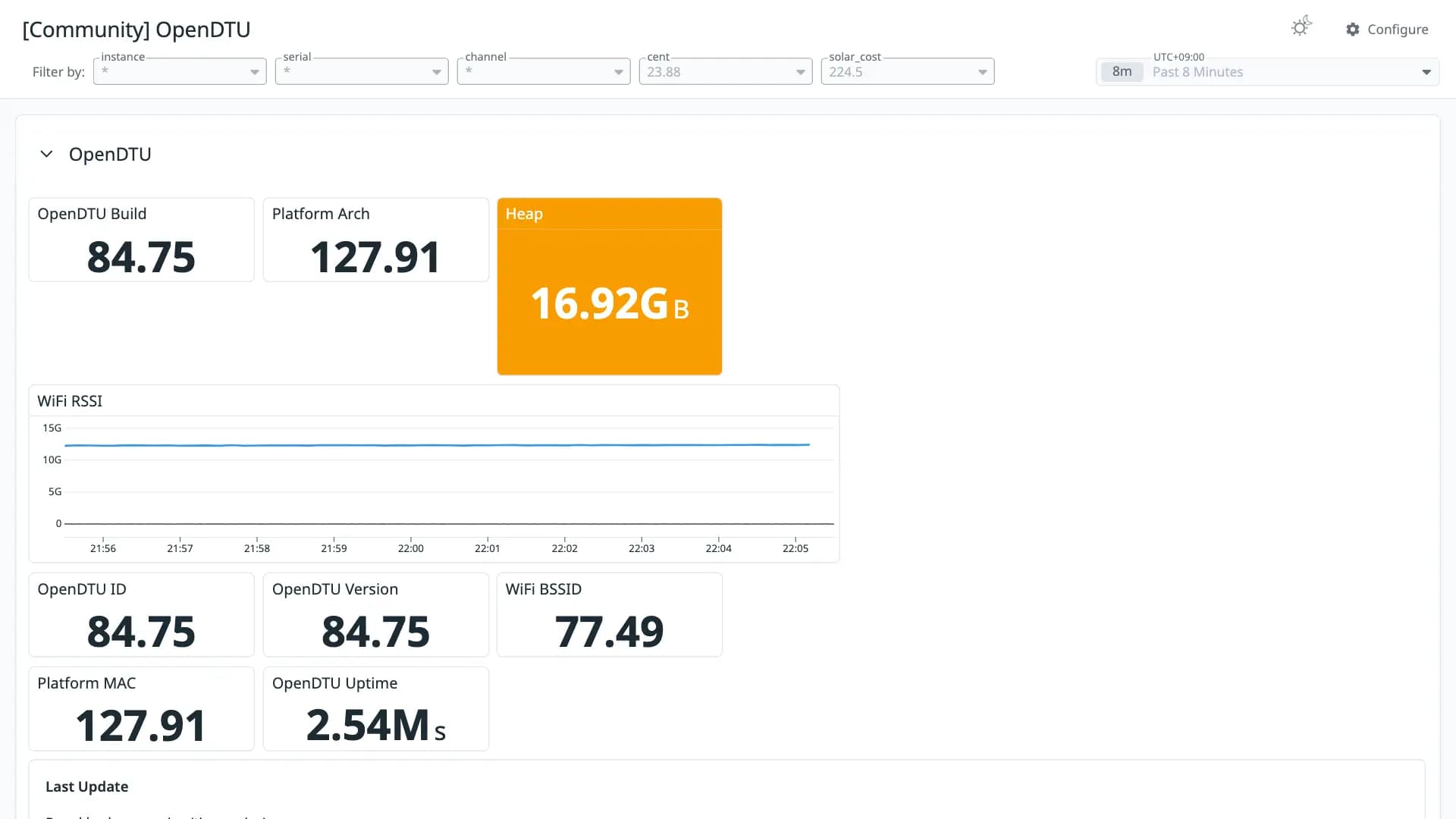Expand the solar_cost filter dropdown arrow
This screenshot has height=819, width=1456.
[982, 72]
